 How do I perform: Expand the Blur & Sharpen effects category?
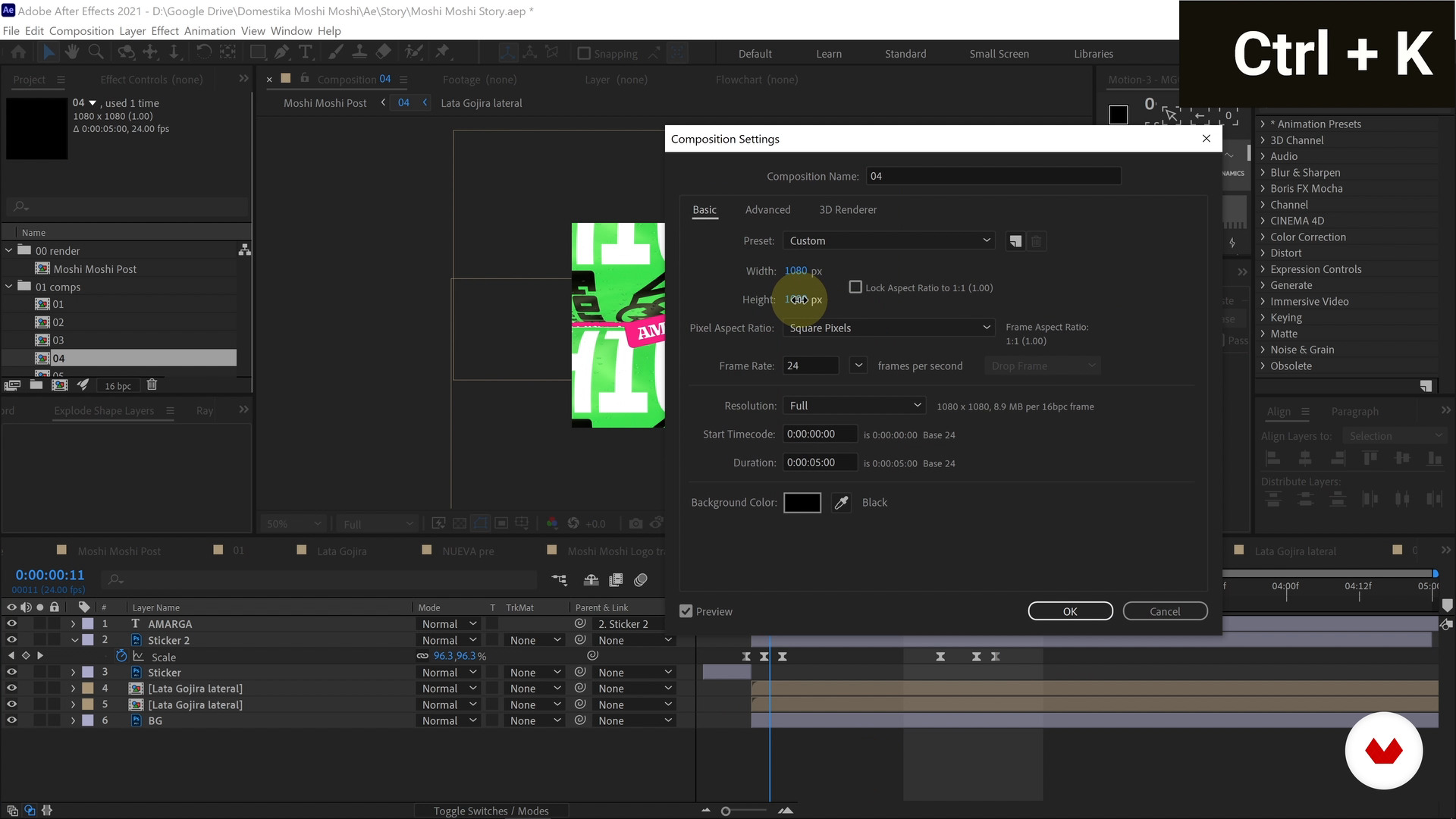click(x=1263, y=172)
